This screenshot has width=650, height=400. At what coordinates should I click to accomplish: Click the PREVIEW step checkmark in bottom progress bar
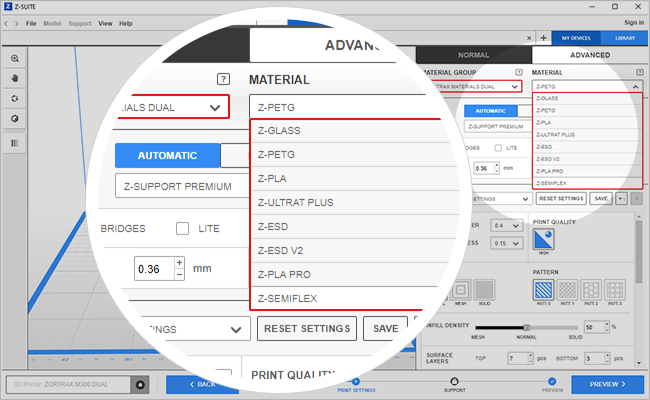pos(552,381)
